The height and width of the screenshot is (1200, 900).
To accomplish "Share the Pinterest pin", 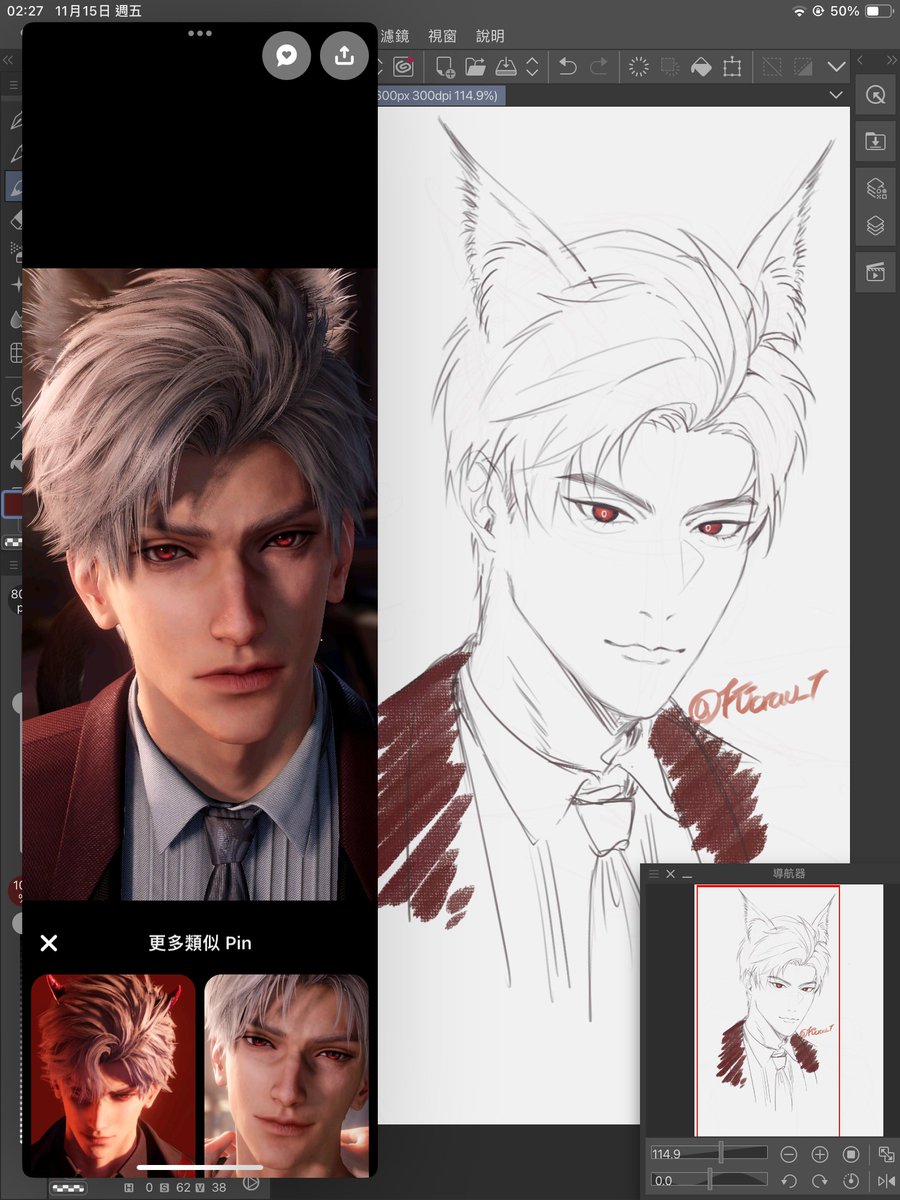I will coord(345,56).
